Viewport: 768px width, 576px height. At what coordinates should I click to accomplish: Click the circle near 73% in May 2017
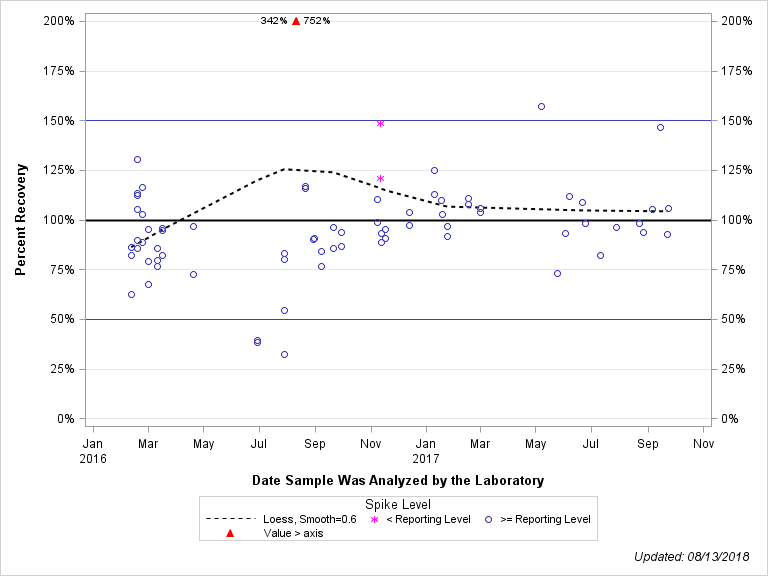tap(557, 274)
